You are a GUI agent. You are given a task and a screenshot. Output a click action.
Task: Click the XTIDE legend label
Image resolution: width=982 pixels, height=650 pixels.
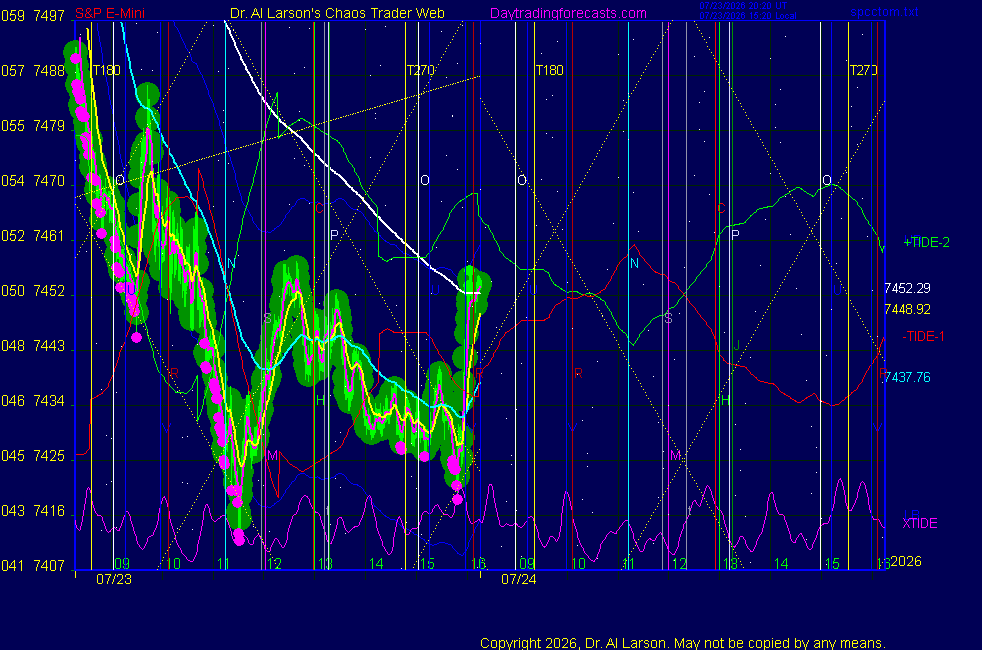point(919,524)
